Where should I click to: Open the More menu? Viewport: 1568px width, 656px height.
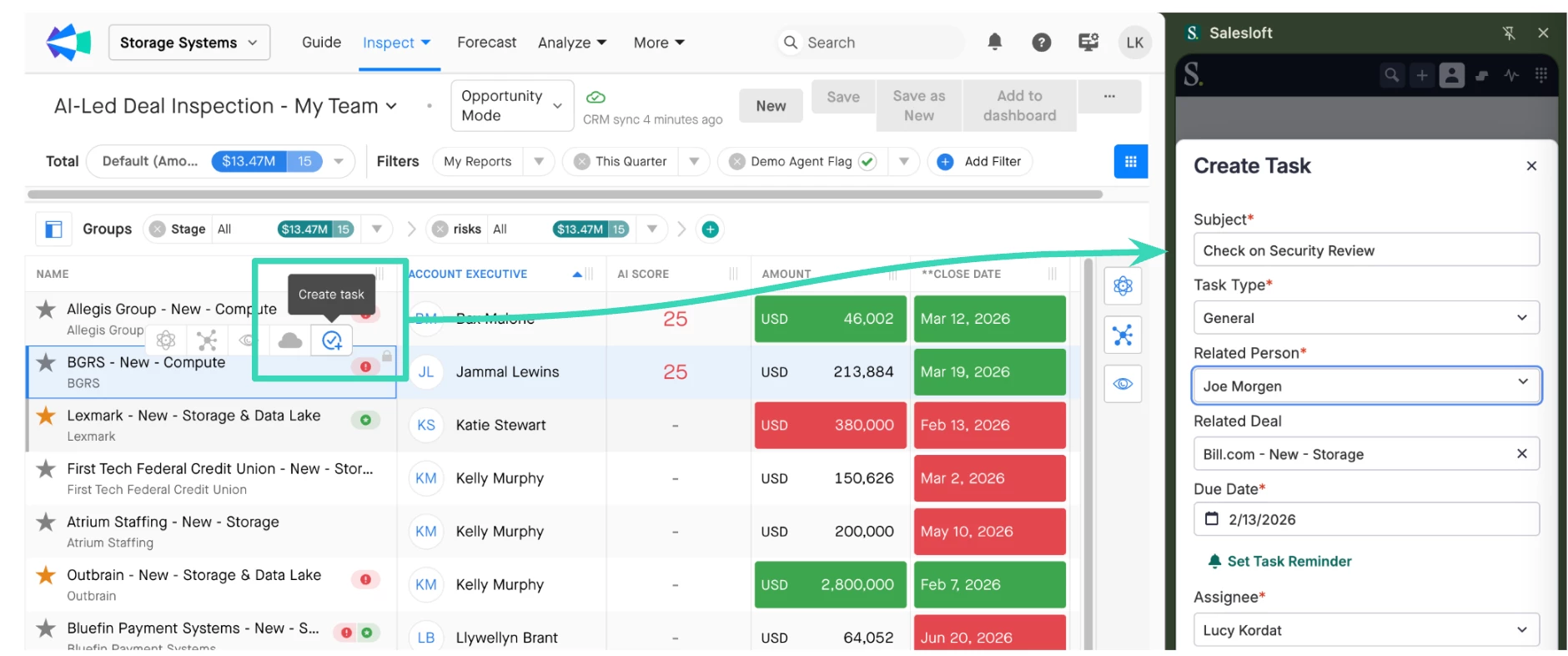coord(659,43)
